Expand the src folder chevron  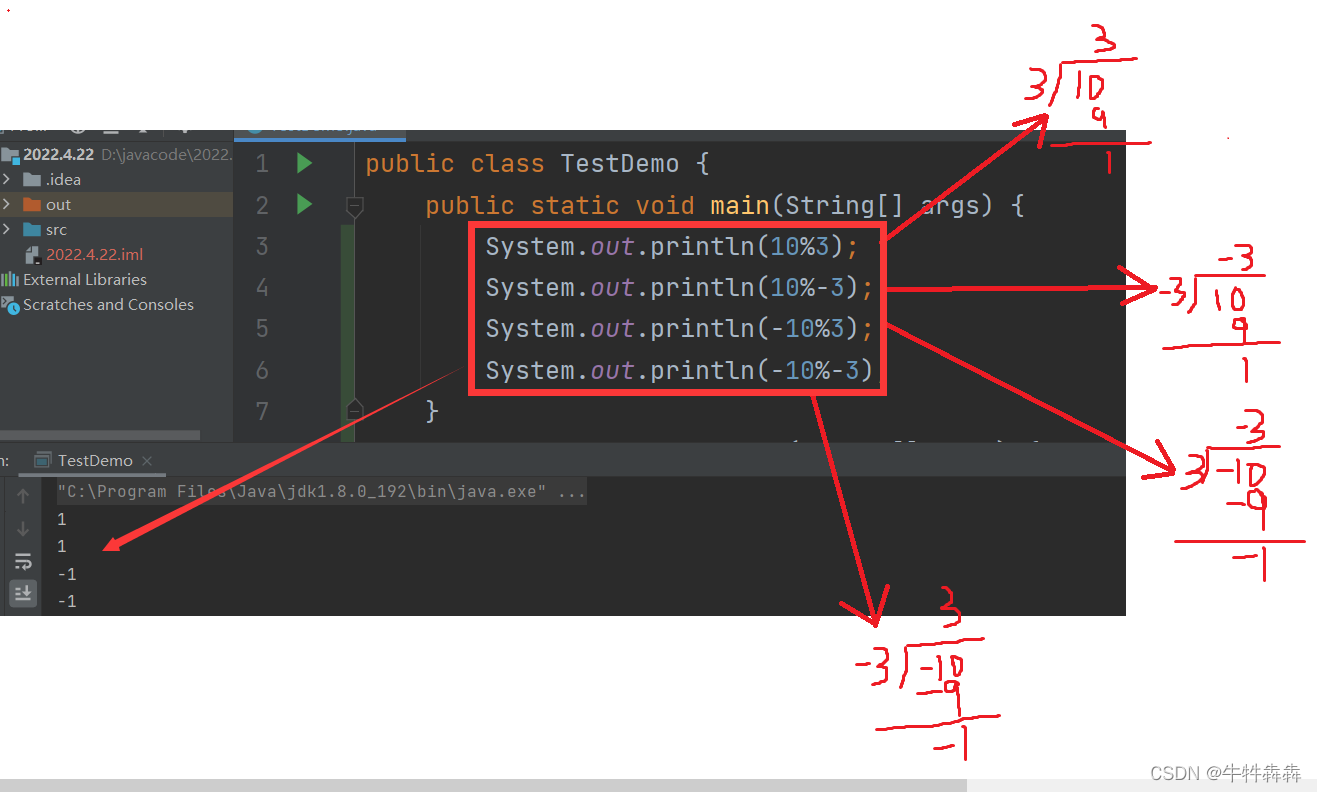[x=6, y=230]
